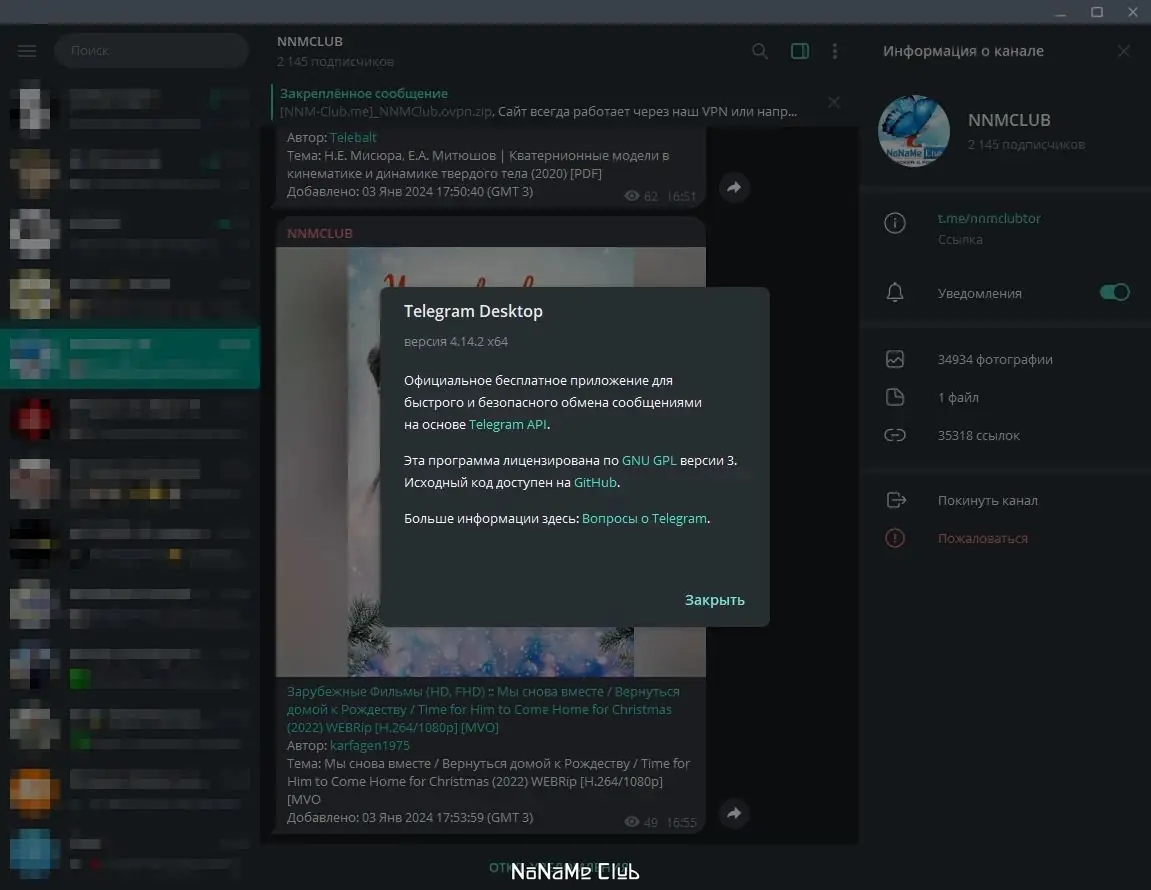The height and width of the screenshot is (890, 1151).
Task: Open the NNMCLUB channel avatar
Action: tap(914, 131)
